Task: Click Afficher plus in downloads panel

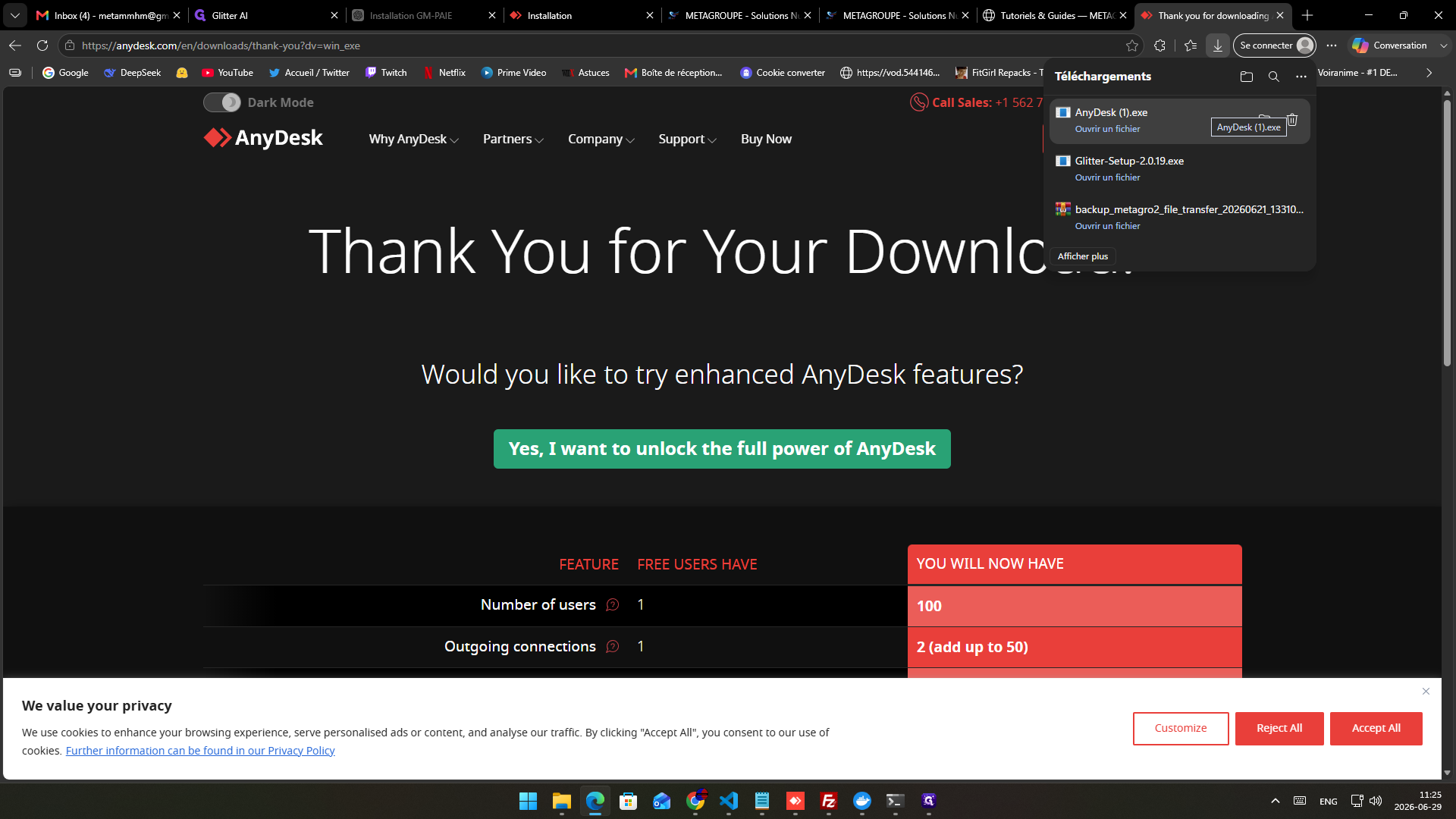Action: tap(1082, 256)
